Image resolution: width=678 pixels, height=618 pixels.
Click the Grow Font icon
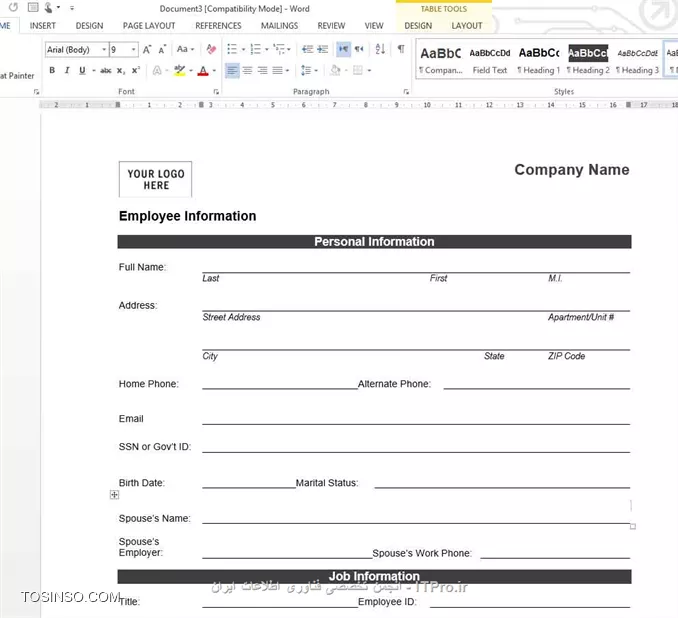[x=147, y=49]
